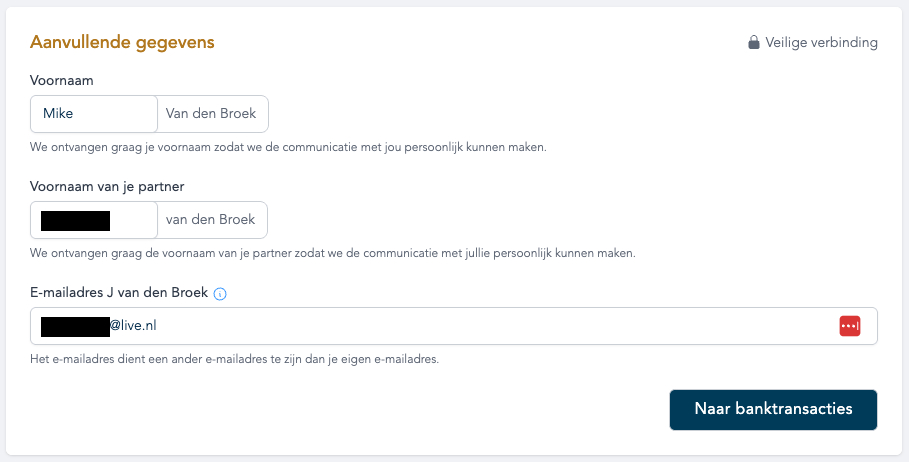909x462 pixels.
Task: Open the red password manager icon in email field
Action: [849, 326]
